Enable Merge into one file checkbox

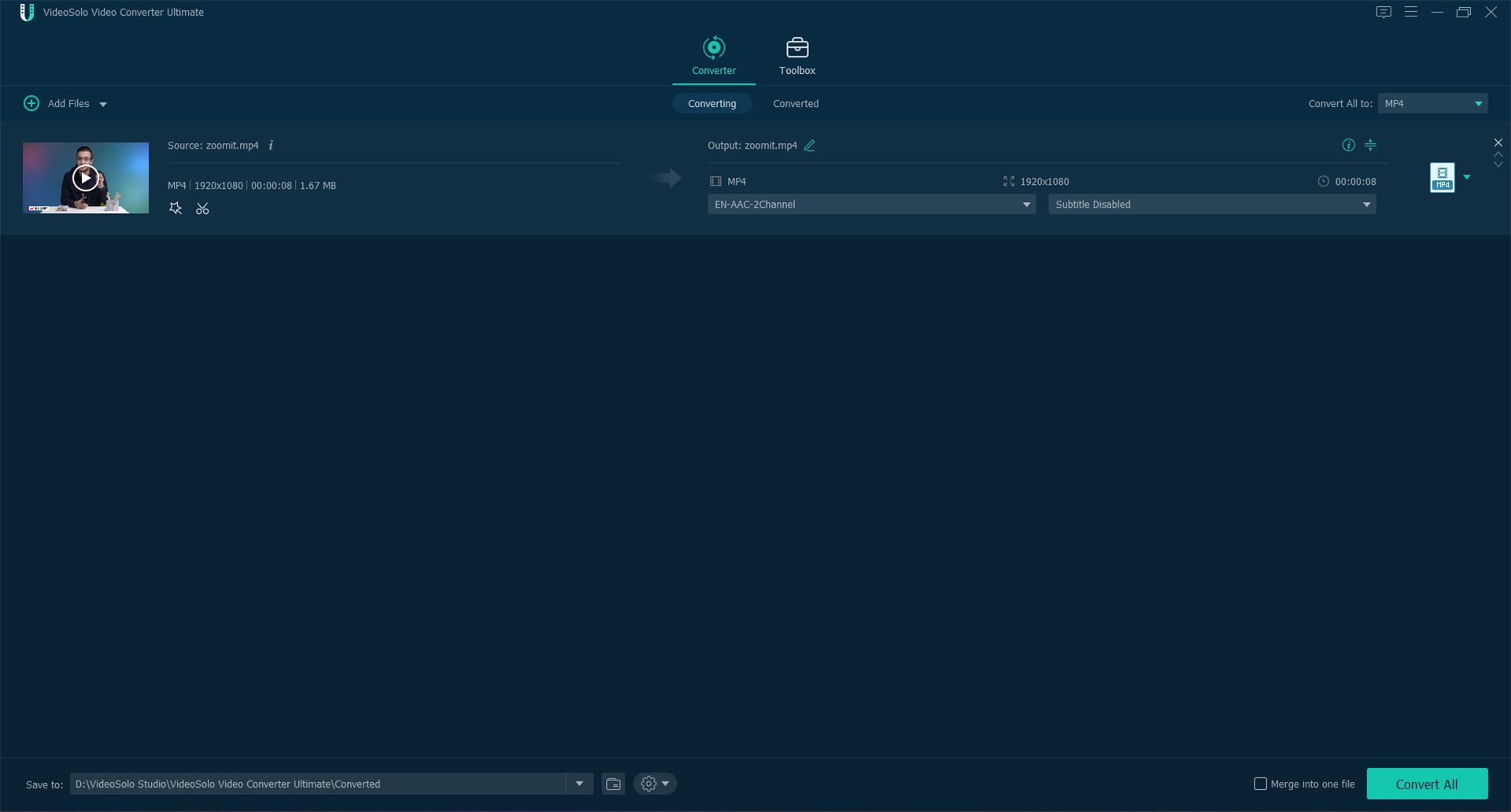click(1260, 784)
